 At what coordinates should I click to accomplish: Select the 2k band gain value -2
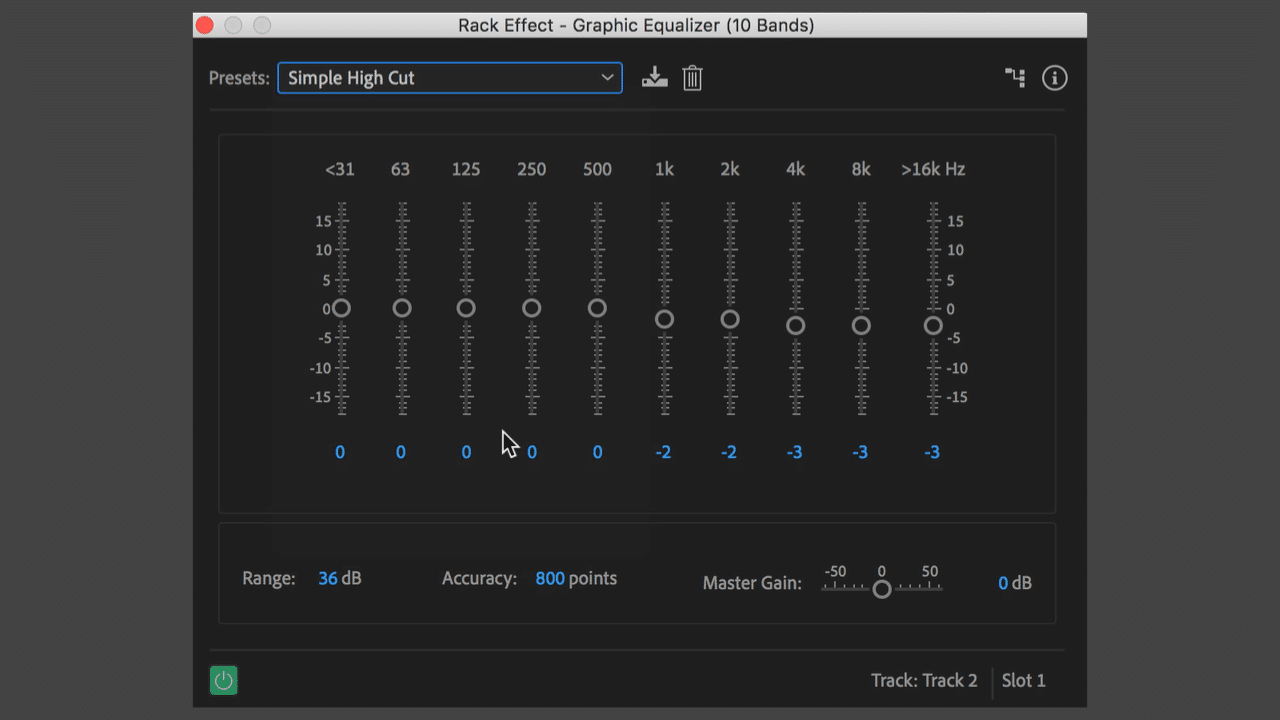pos(729,452)
